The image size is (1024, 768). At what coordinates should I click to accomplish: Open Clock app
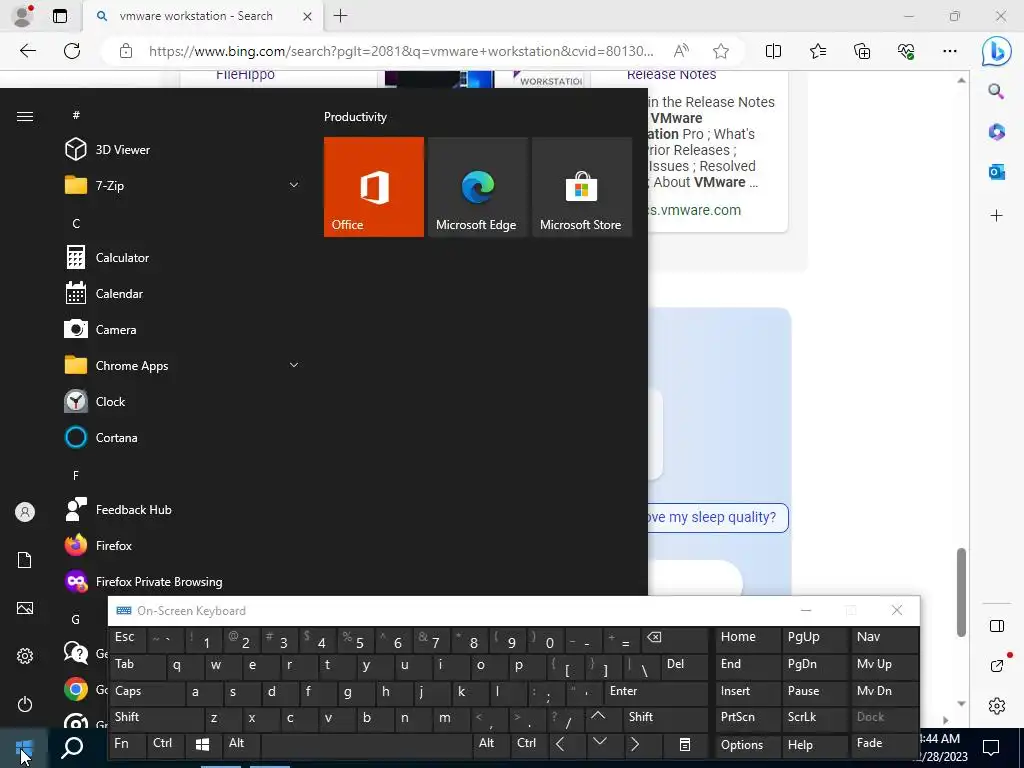[x=182, y=401]
